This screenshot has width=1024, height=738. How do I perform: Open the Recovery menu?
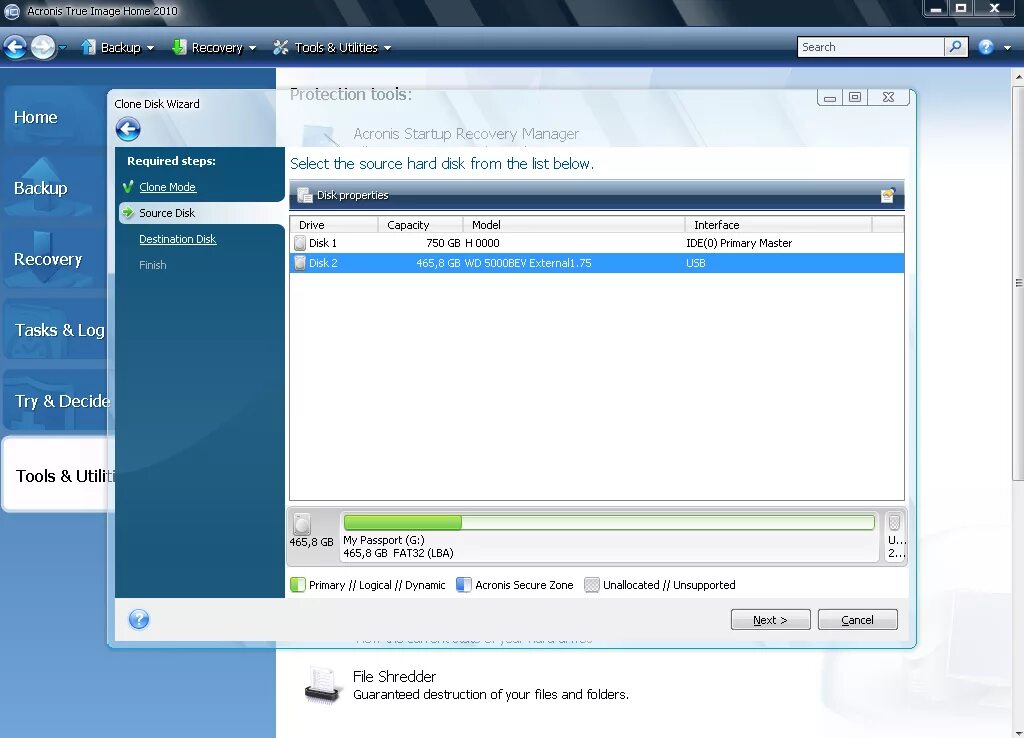pyautogui.click(x=214, y=47)
